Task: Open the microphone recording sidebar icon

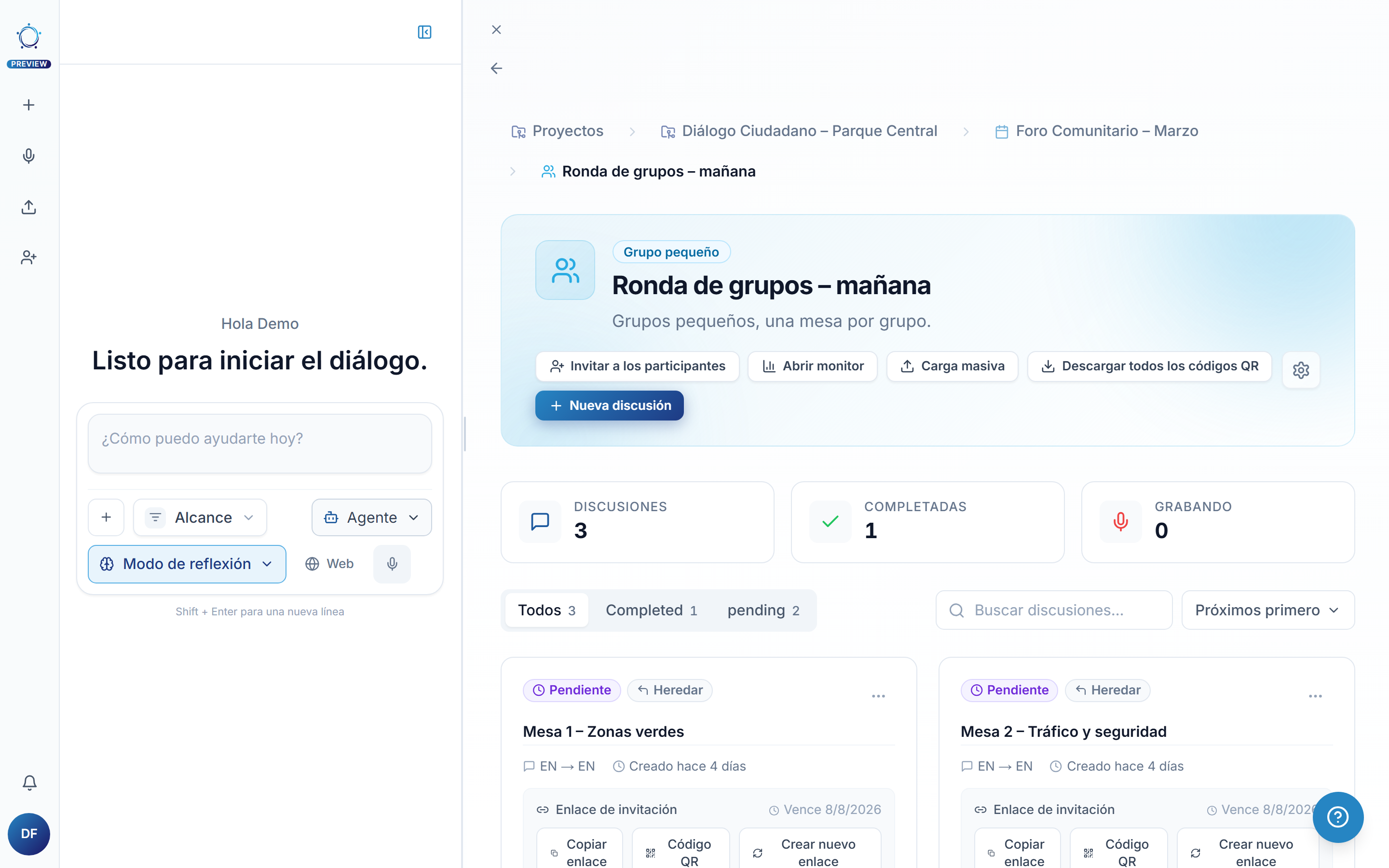Action: [29, 156]
